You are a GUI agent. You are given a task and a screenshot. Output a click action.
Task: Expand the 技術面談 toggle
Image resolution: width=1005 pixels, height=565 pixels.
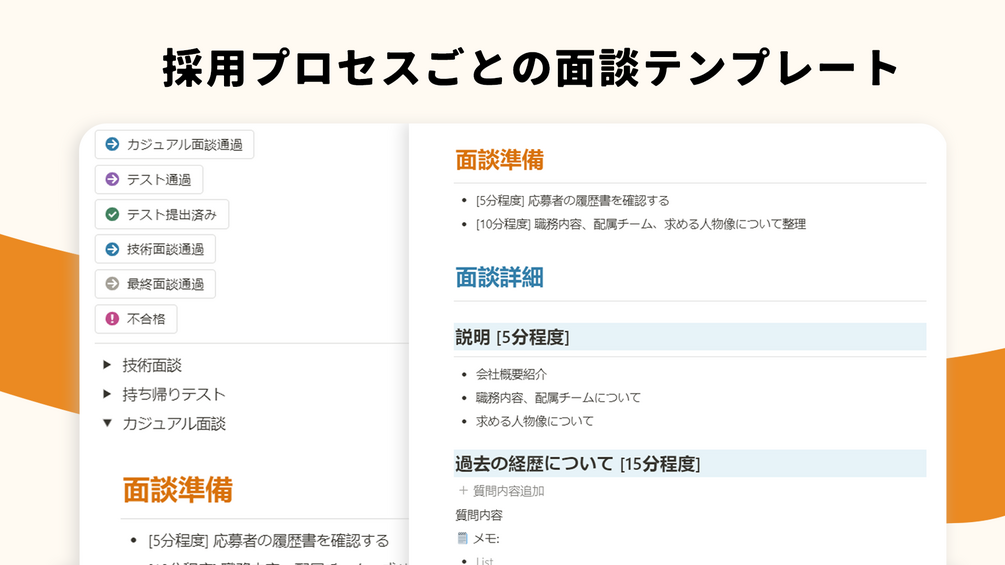(x=107, y=365)
